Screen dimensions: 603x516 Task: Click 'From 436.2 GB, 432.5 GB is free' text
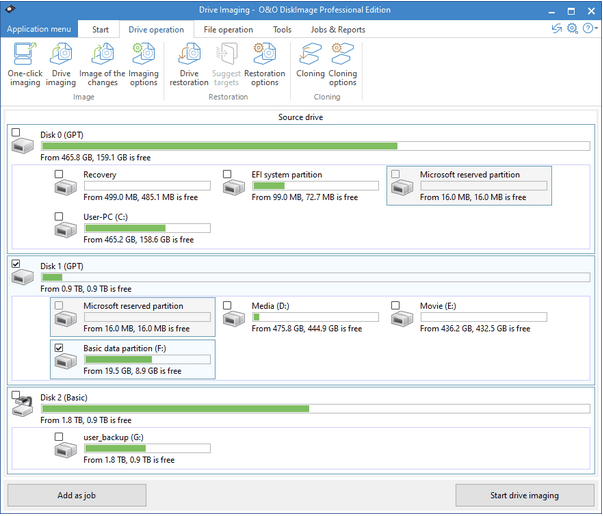pos(475,329)
